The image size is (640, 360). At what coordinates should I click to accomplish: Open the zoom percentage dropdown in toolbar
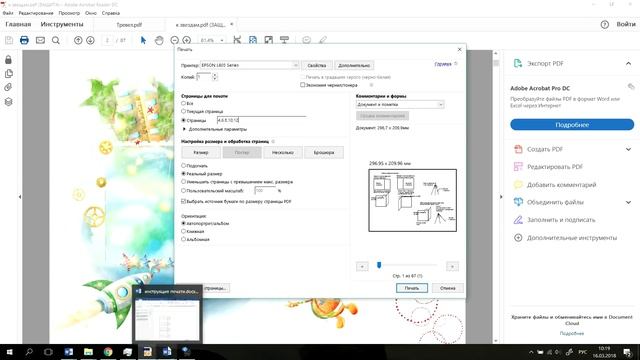point(222,40)
